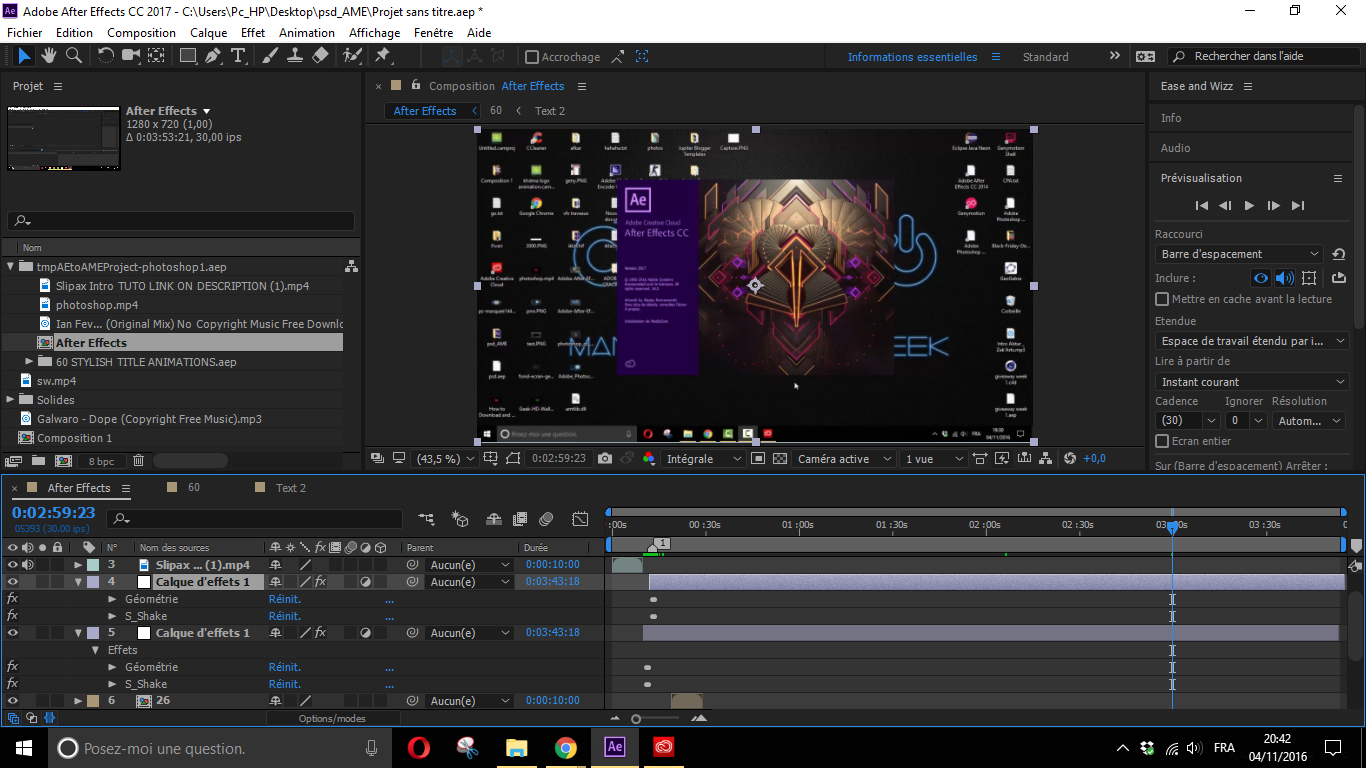
Task: Click Réinit. next to S_Shake on layer 4
Action: point(284,616)
